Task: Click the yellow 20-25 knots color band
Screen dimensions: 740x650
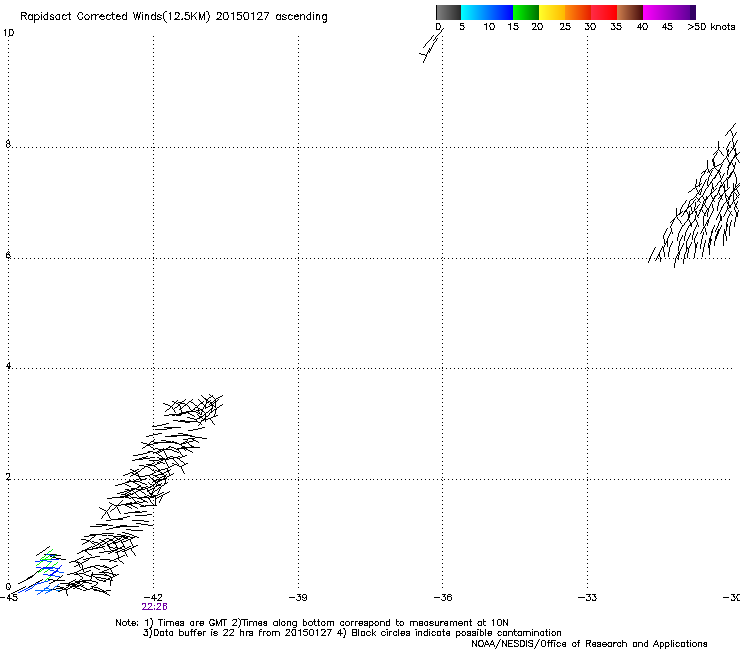Action: coord(552,12)
